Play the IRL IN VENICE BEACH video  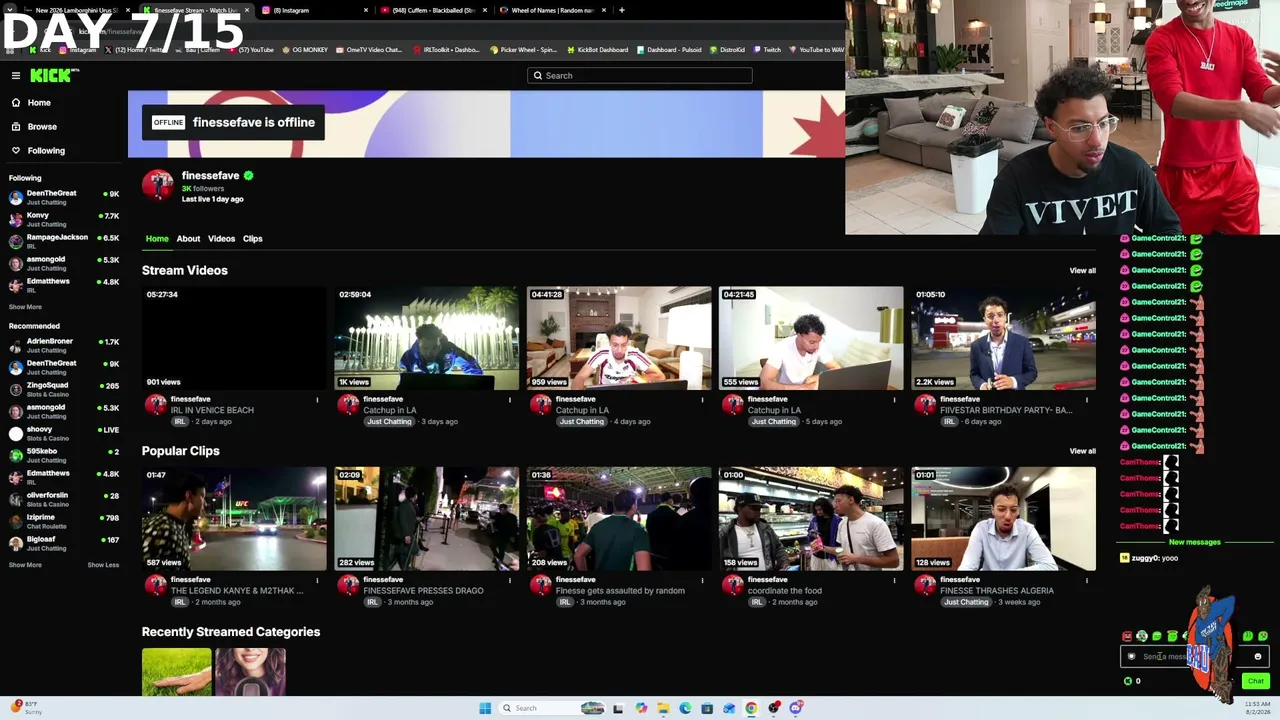point(234,338)
